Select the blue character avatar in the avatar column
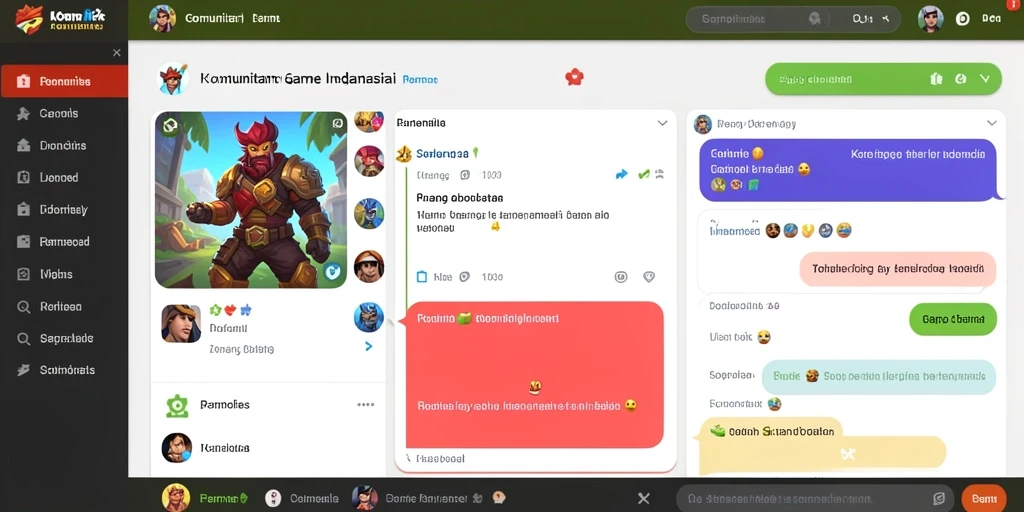1024x512 pixels. pyautogui.click(x=369, y=214)
